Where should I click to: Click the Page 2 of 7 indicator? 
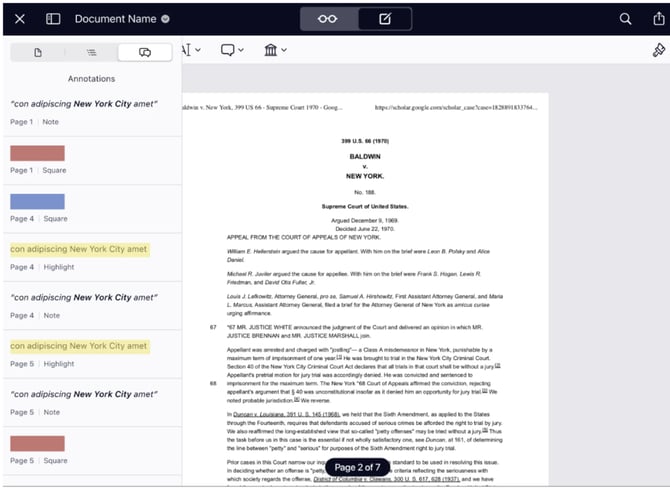click(357, 468)
